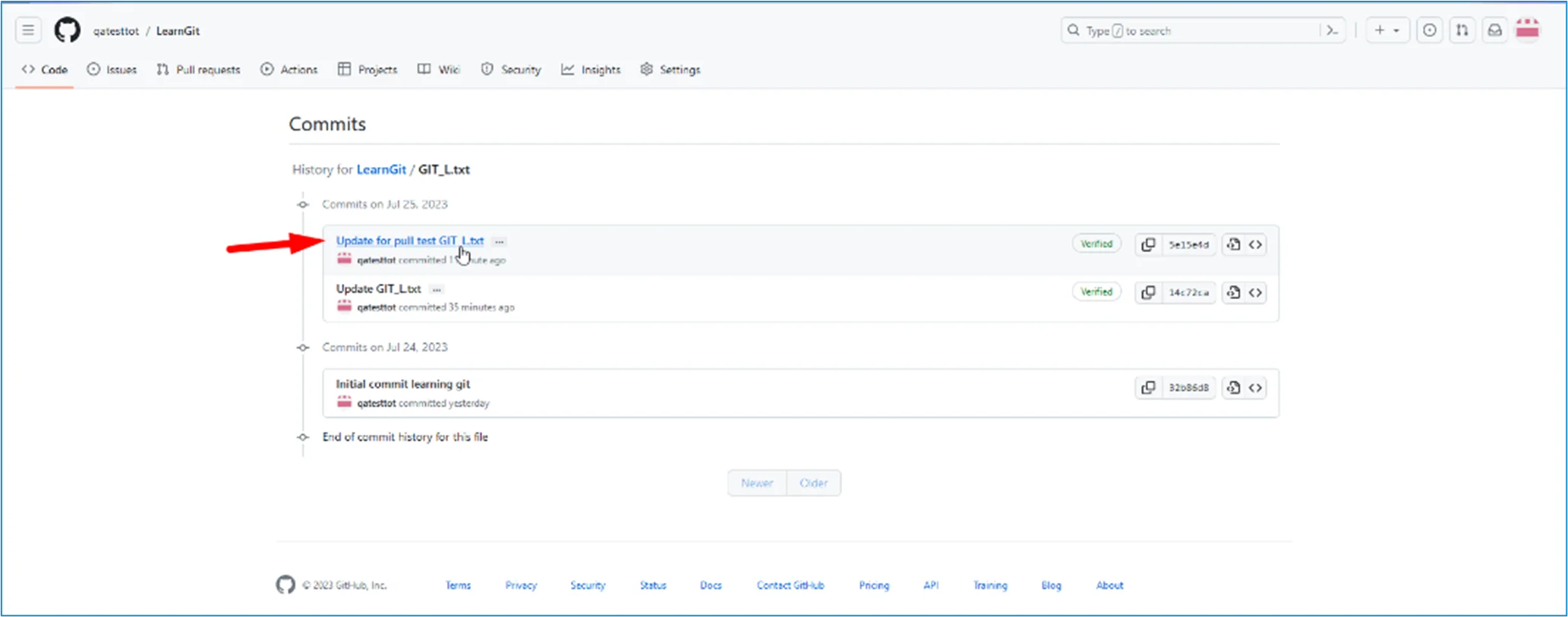1568x617 pixels.
Task: Expand description of 'Update for pull test' commit
Action: pyautogui.click(x=499, y=241)
